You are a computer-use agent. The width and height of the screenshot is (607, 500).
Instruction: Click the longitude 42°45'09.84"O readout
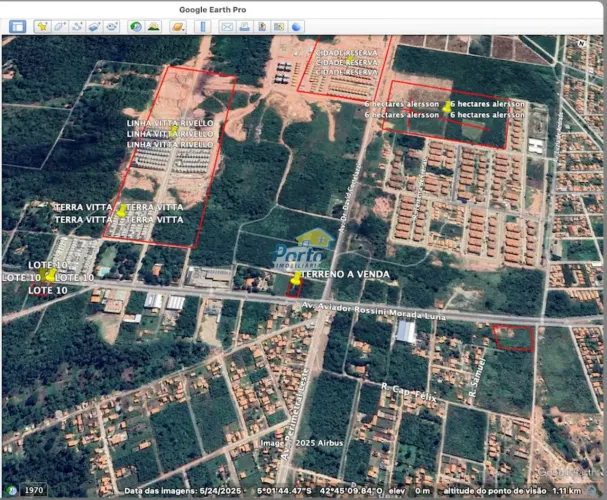pyautogui.click(x=351, y=491)
